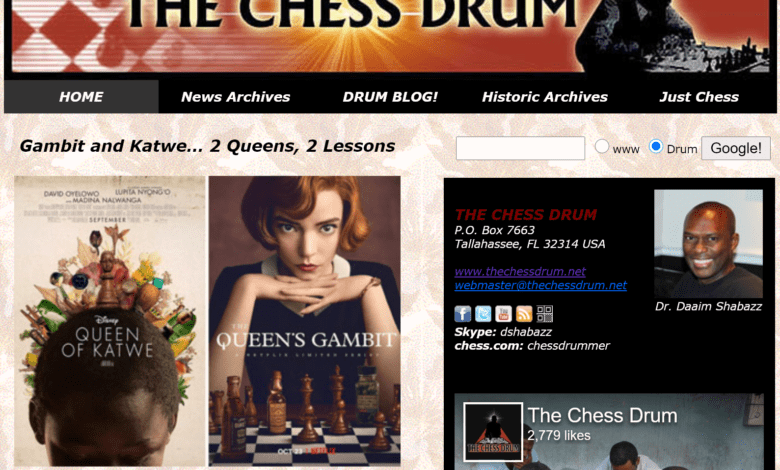
Task: Select the Drum search radio button
Action: pos(656,146)
